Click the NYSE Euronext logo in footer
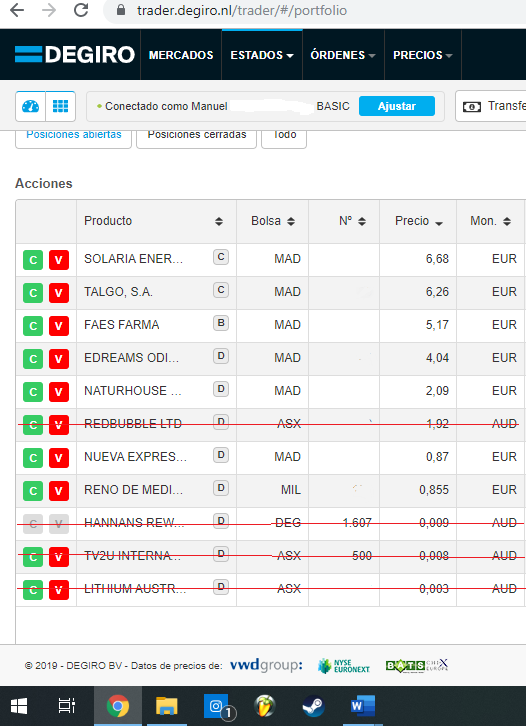The width and height of the screenshot is (526, 726). coord(344,666)
